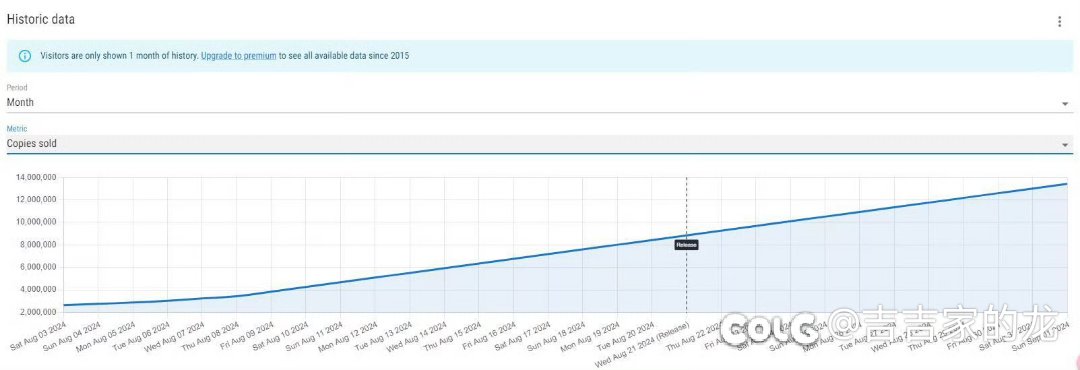
Task: Click the info icon in the notice banner
Action: click(x=25, y=56)
